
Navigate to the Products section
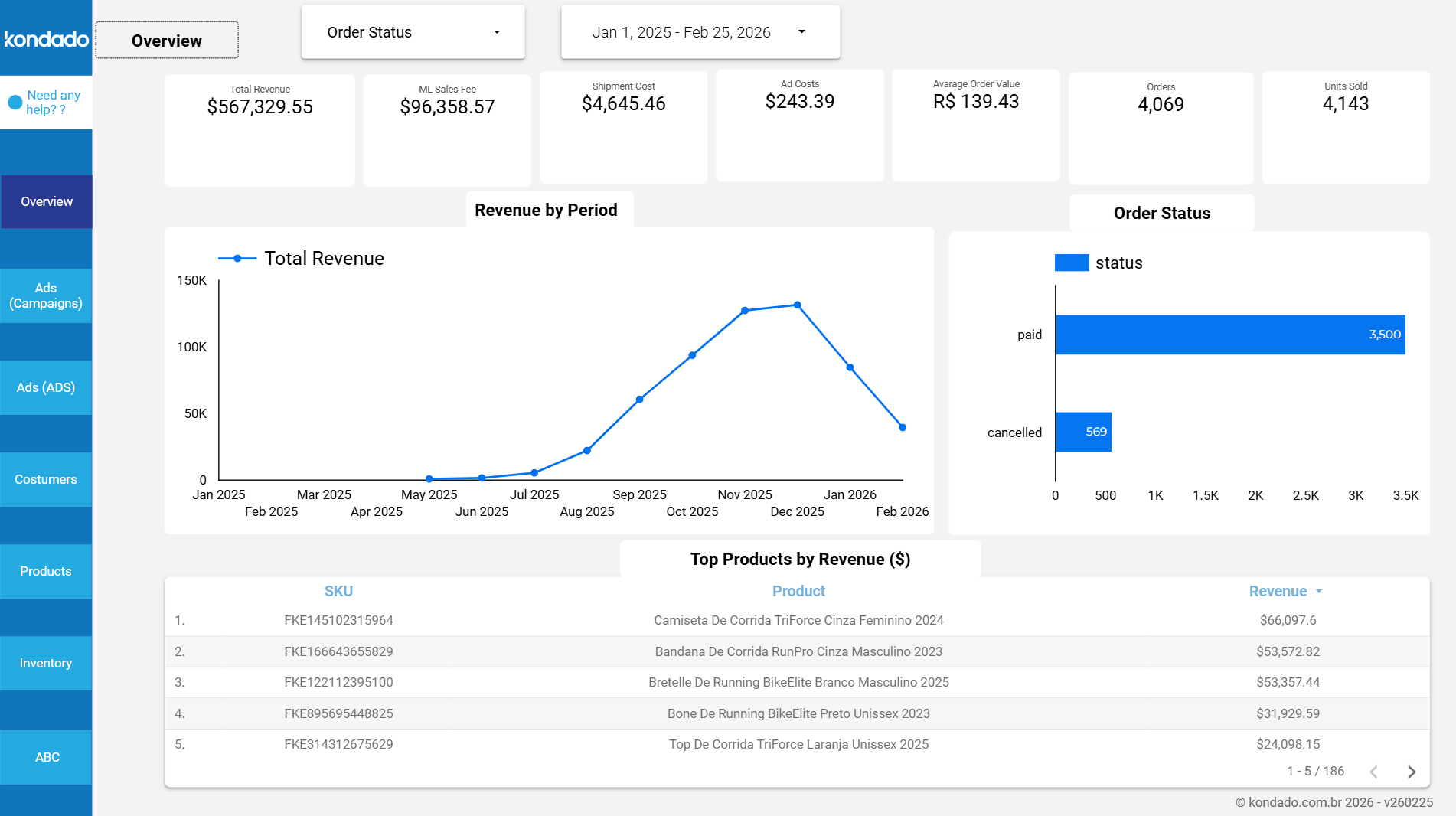(46, 571)
